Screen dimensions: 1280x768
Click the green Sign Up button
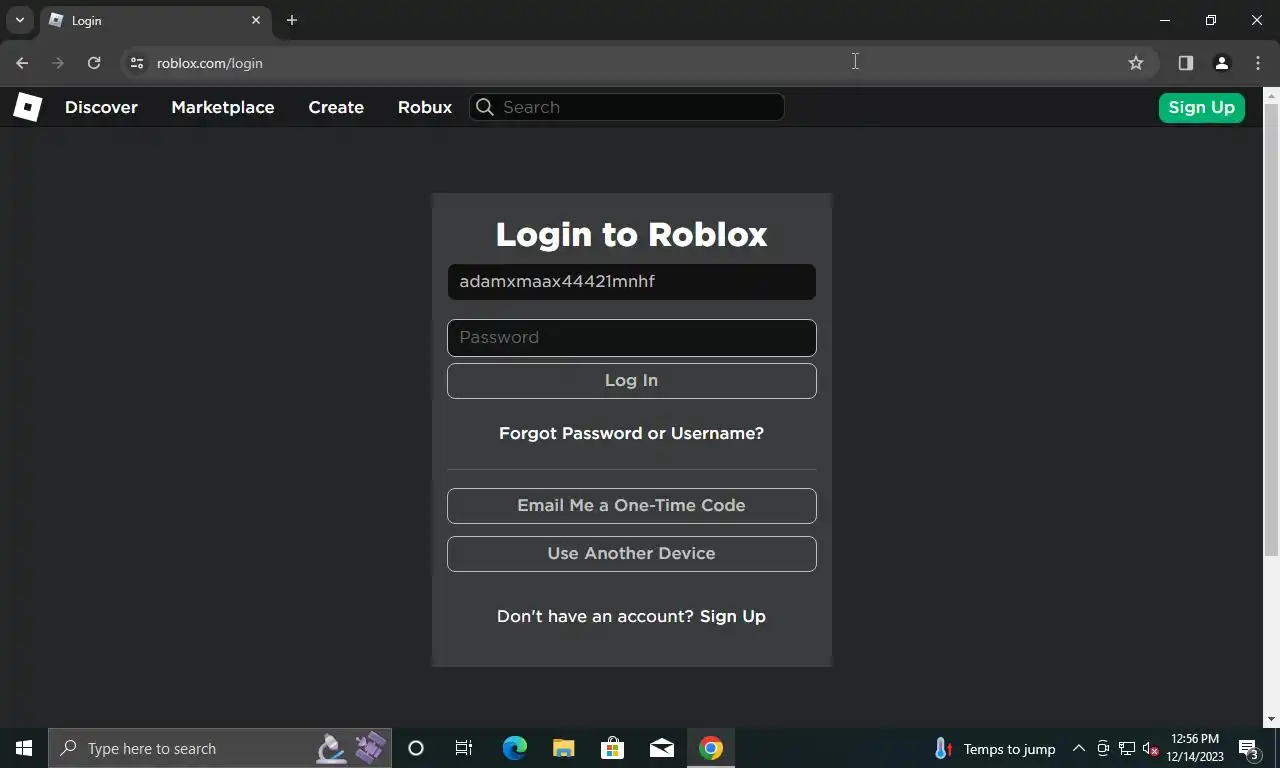[1201, 107]
